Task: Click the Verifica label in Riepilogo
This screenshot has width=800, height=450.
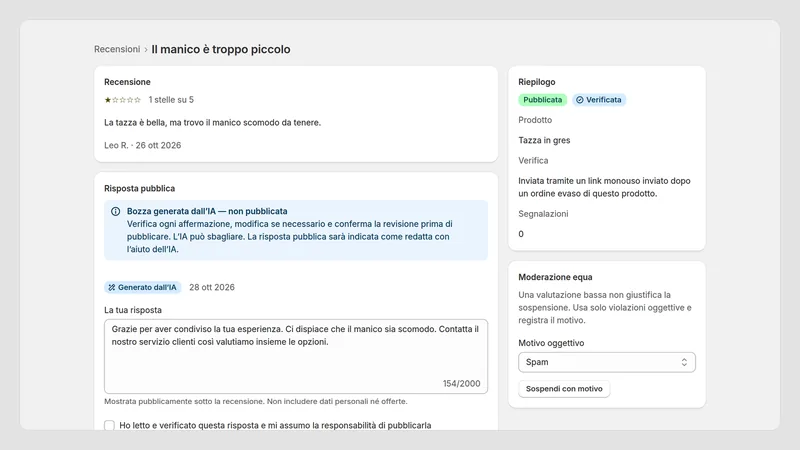Action: click(x=533, y=161)
